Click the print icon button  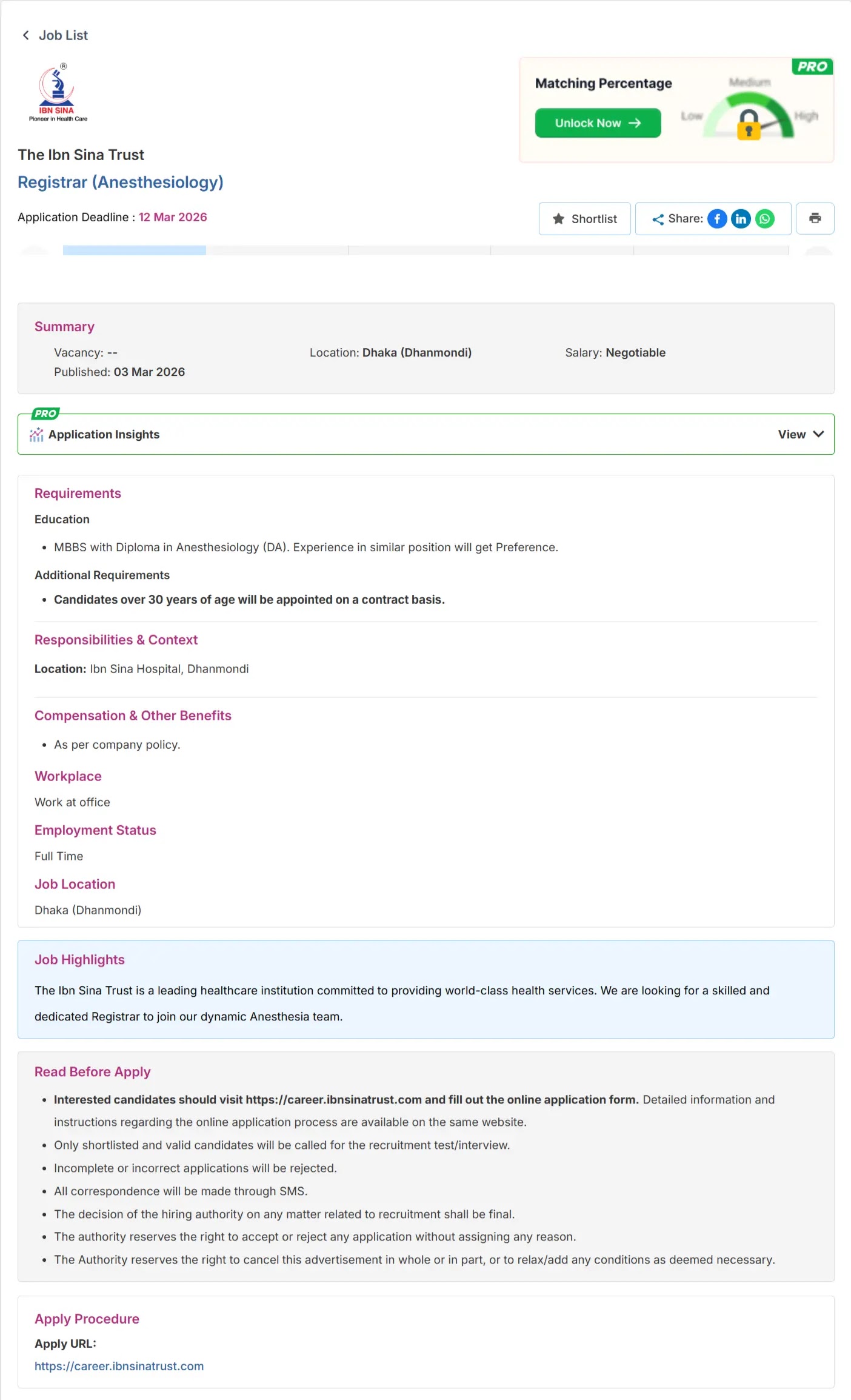815,218
